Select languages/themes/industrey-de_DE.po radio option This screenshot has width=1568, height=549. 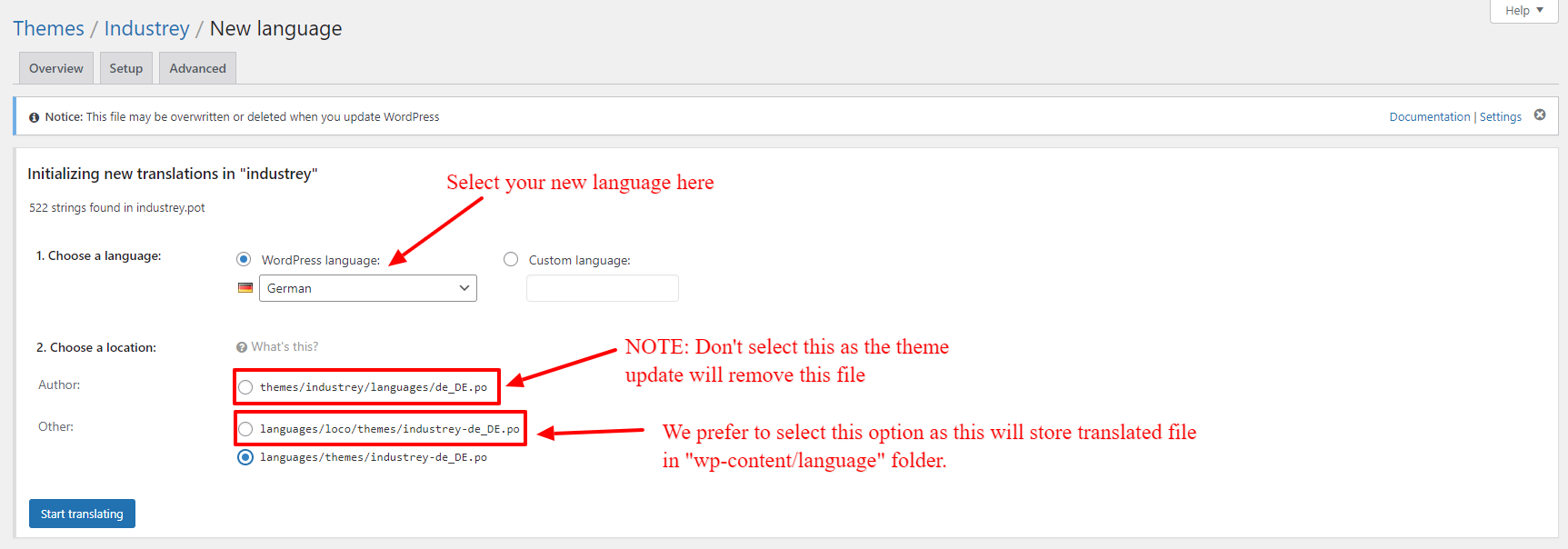245,457
